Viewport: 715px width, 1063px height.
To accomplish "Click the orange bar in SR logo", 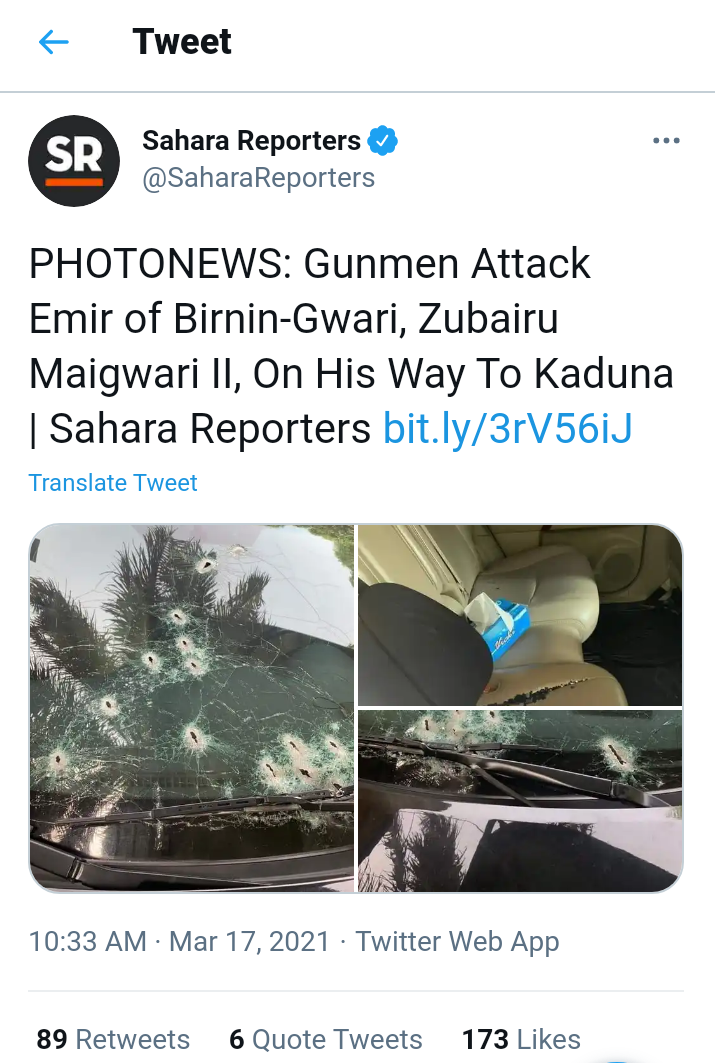I will 74,182.
